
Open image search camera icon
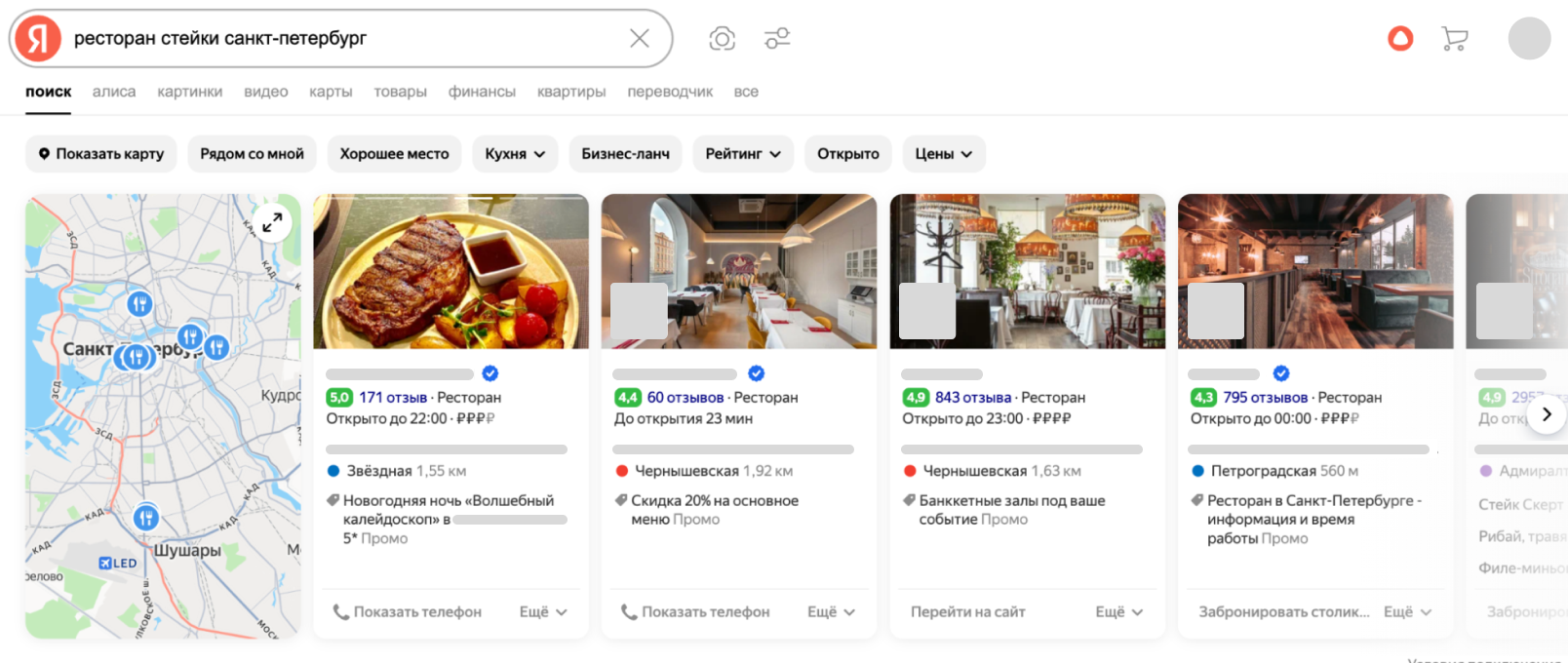tap(722, 38)
